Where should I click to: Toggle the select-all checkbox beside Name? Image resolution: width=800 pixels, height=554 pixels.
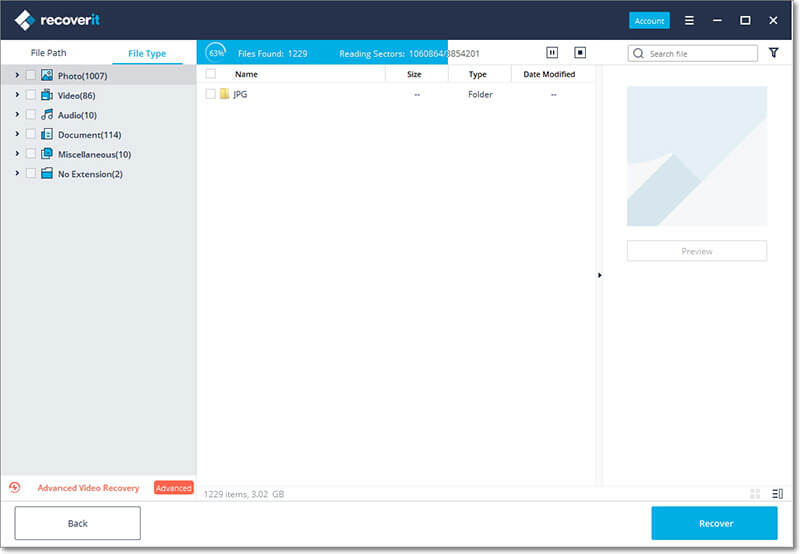[210, 74]
